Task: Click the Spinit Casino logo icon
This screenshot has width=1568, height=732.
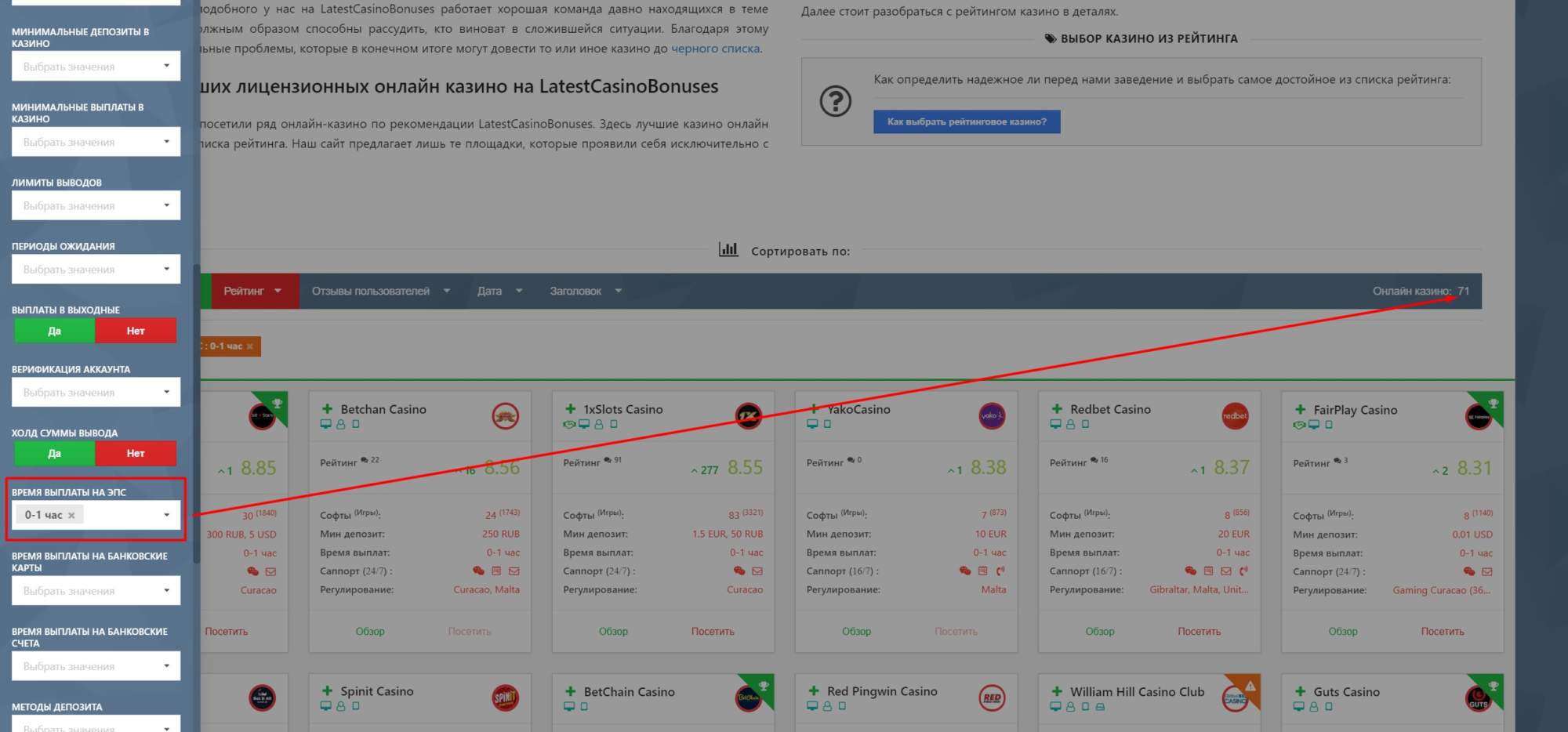Action: click(505, 698)
